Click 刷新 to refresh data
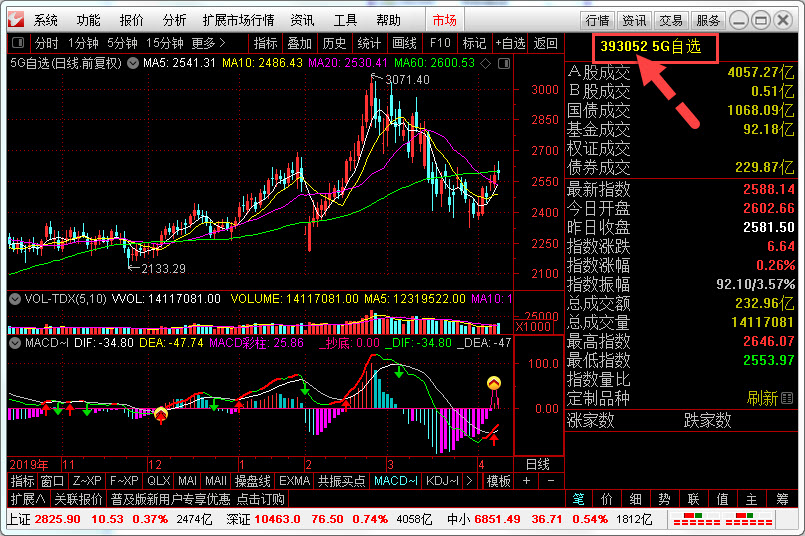Image resolution: width=805 pixels, height=536 pixels. click(762, 398)
